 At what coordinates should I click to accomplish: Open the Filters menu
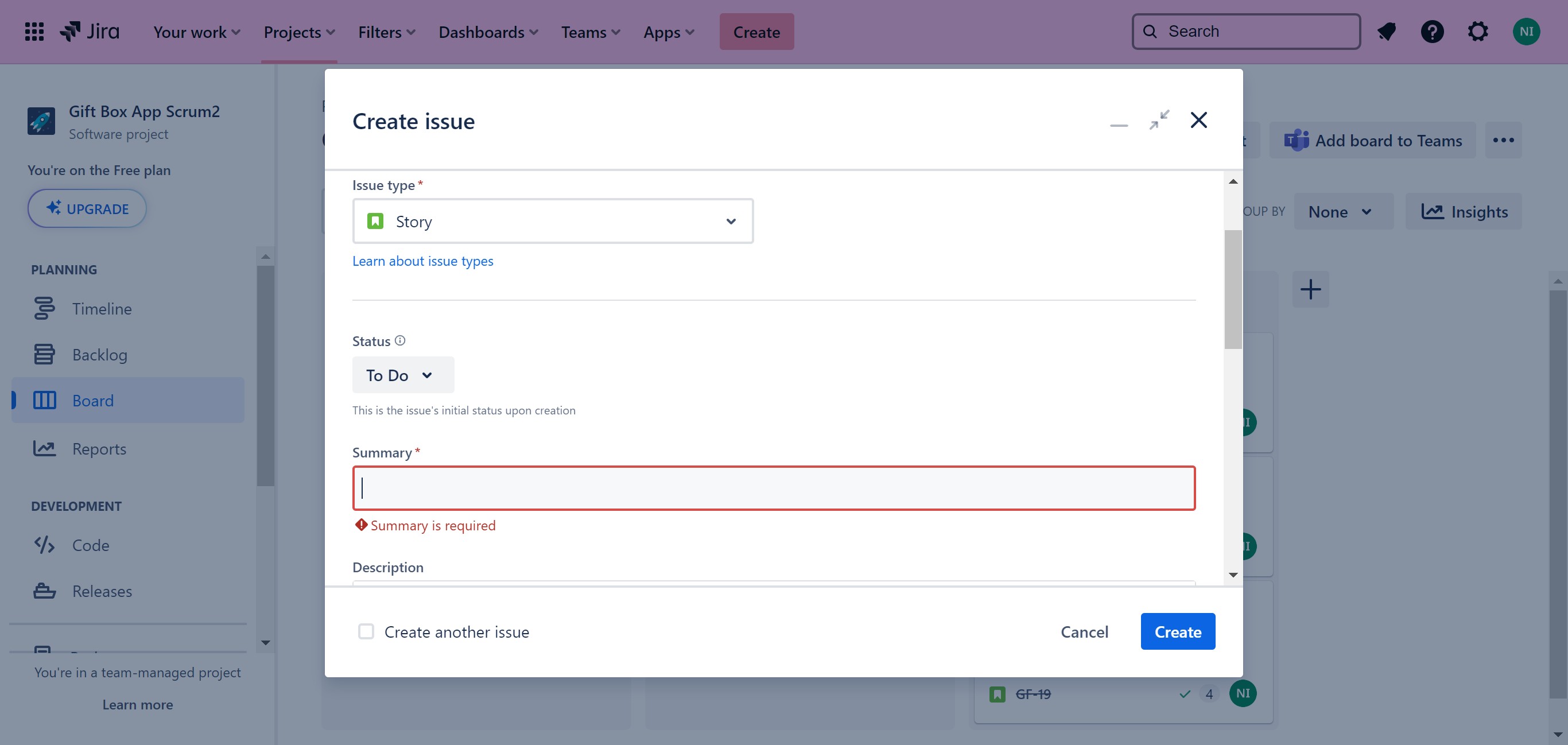click(386, 32)
